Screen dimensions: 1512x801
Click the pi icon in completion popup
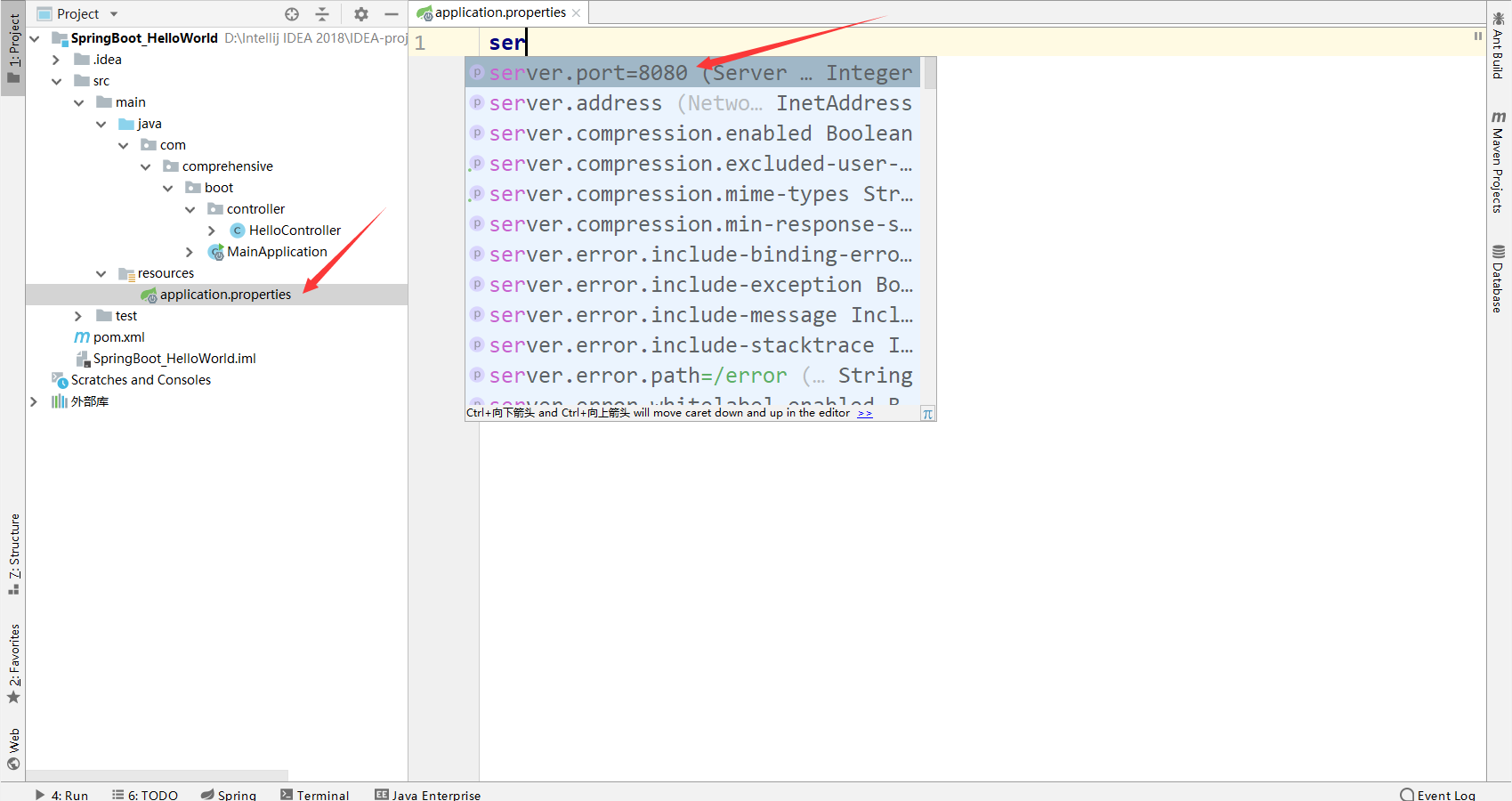[927, 414]
